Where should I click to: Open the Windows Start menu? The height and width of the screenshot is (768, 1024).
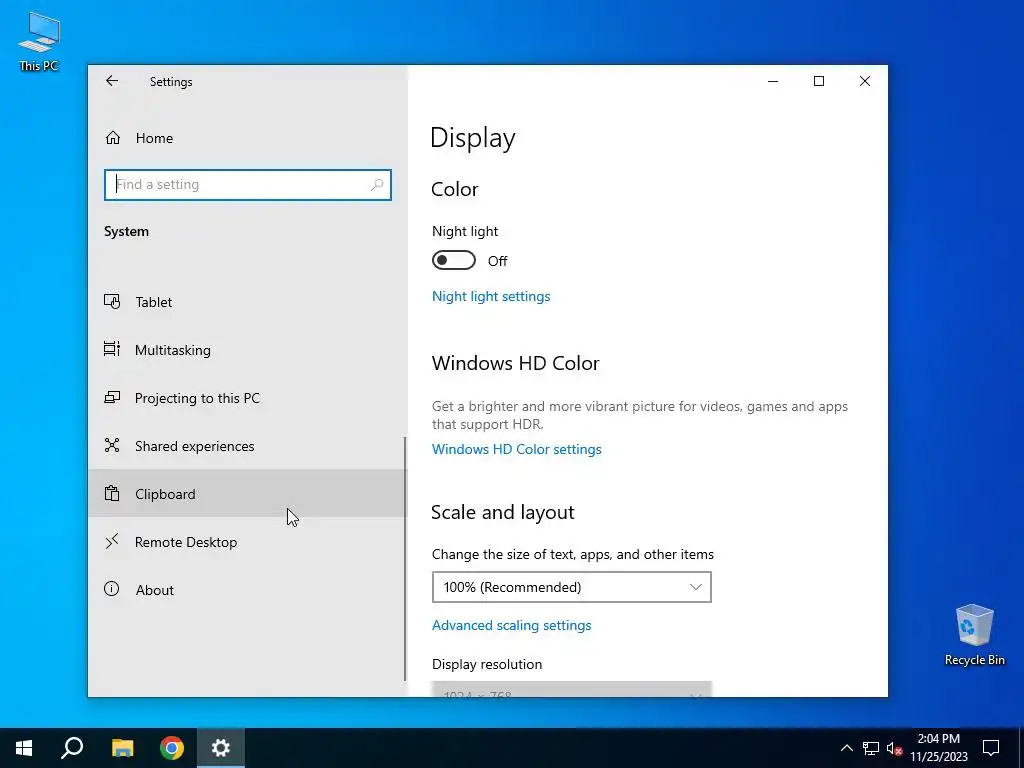tap(24, 748)
